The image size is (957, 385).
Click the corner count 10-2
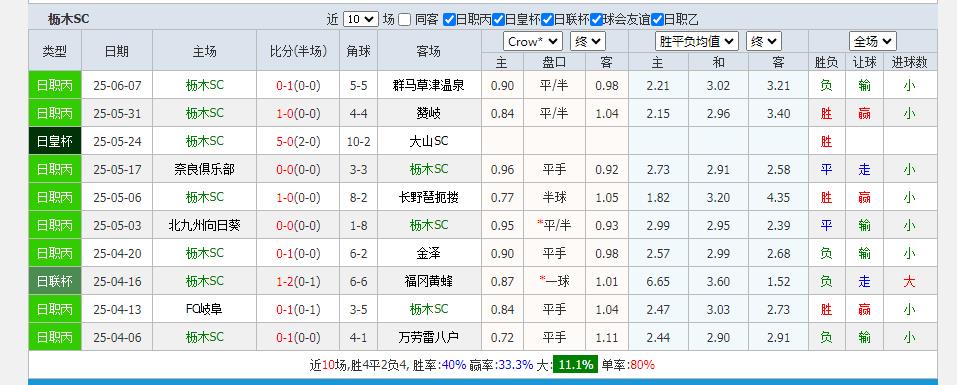coord(359,142)
